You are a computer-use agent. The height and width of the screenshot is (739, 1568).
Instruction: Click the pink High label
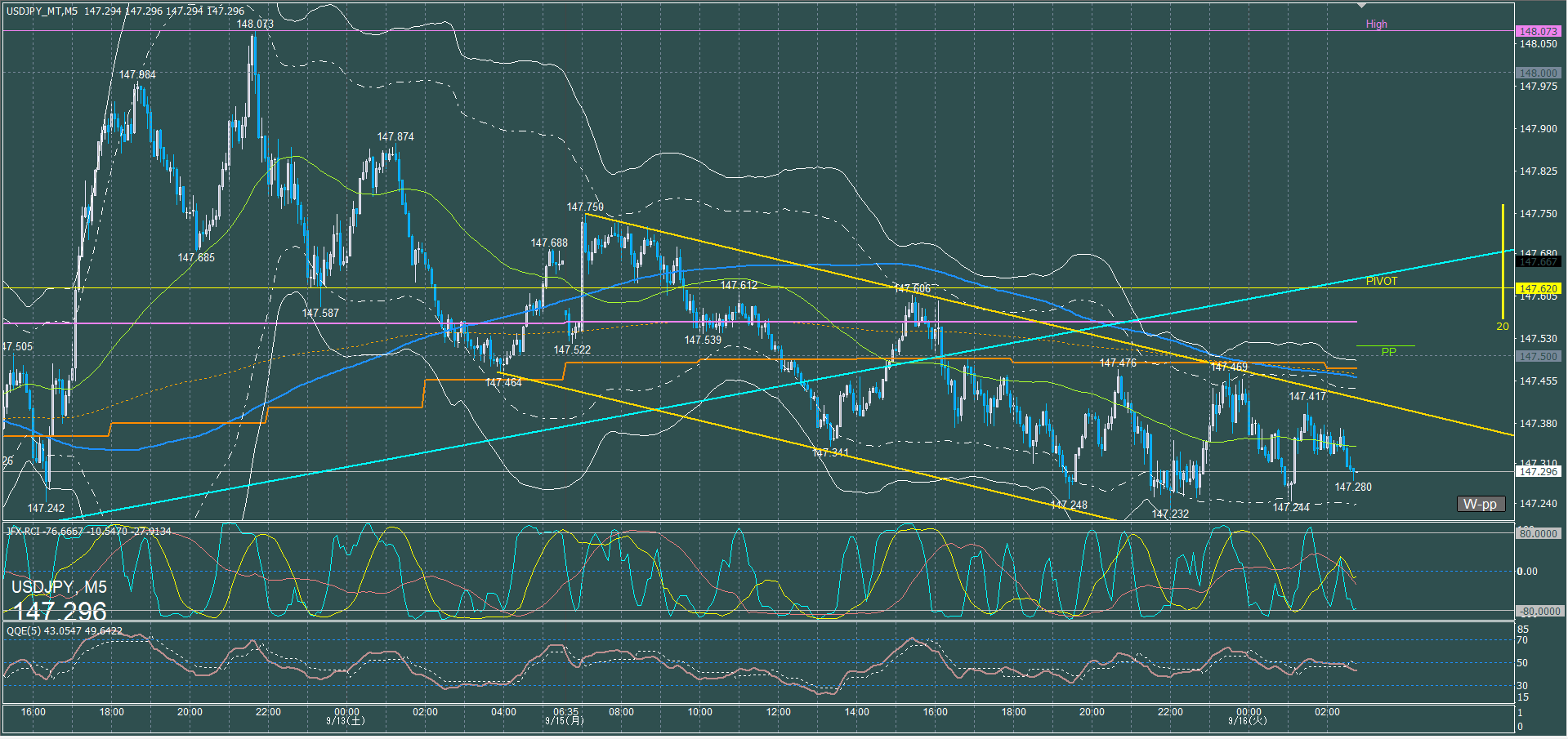click(x=1376, y=24)
